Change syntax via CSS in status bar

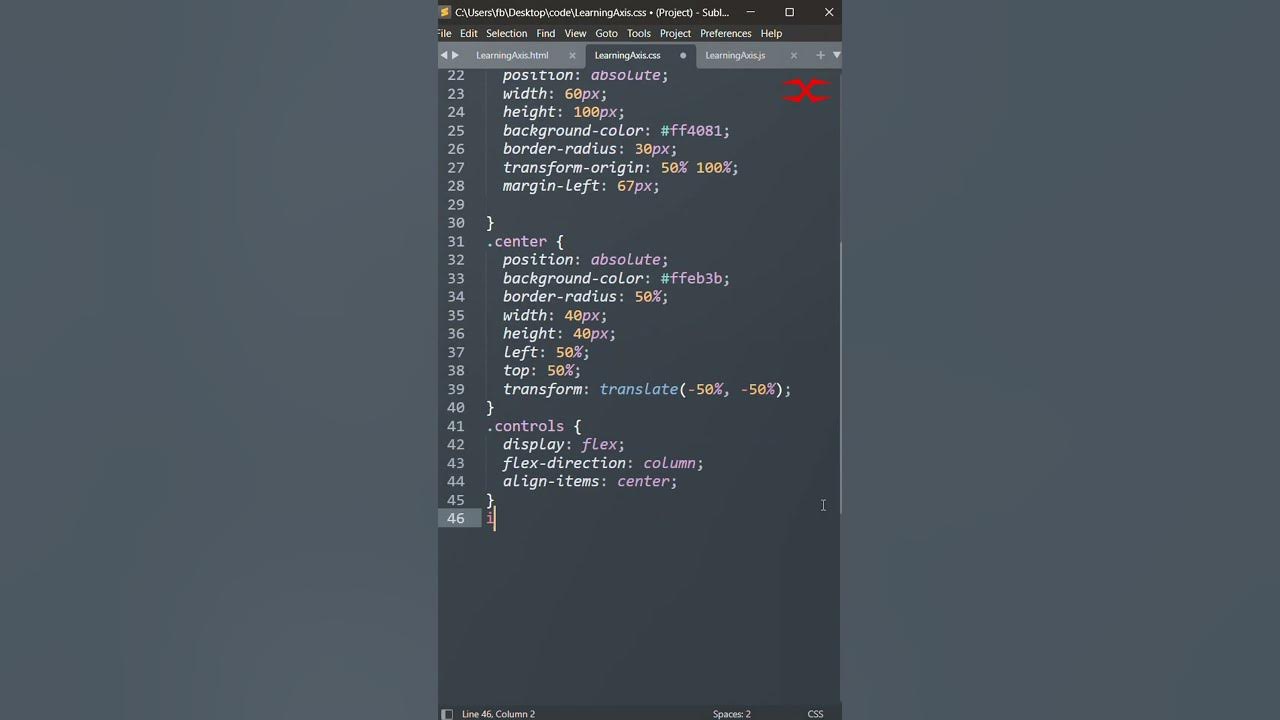pyautogui.click(x=816, y=714)
